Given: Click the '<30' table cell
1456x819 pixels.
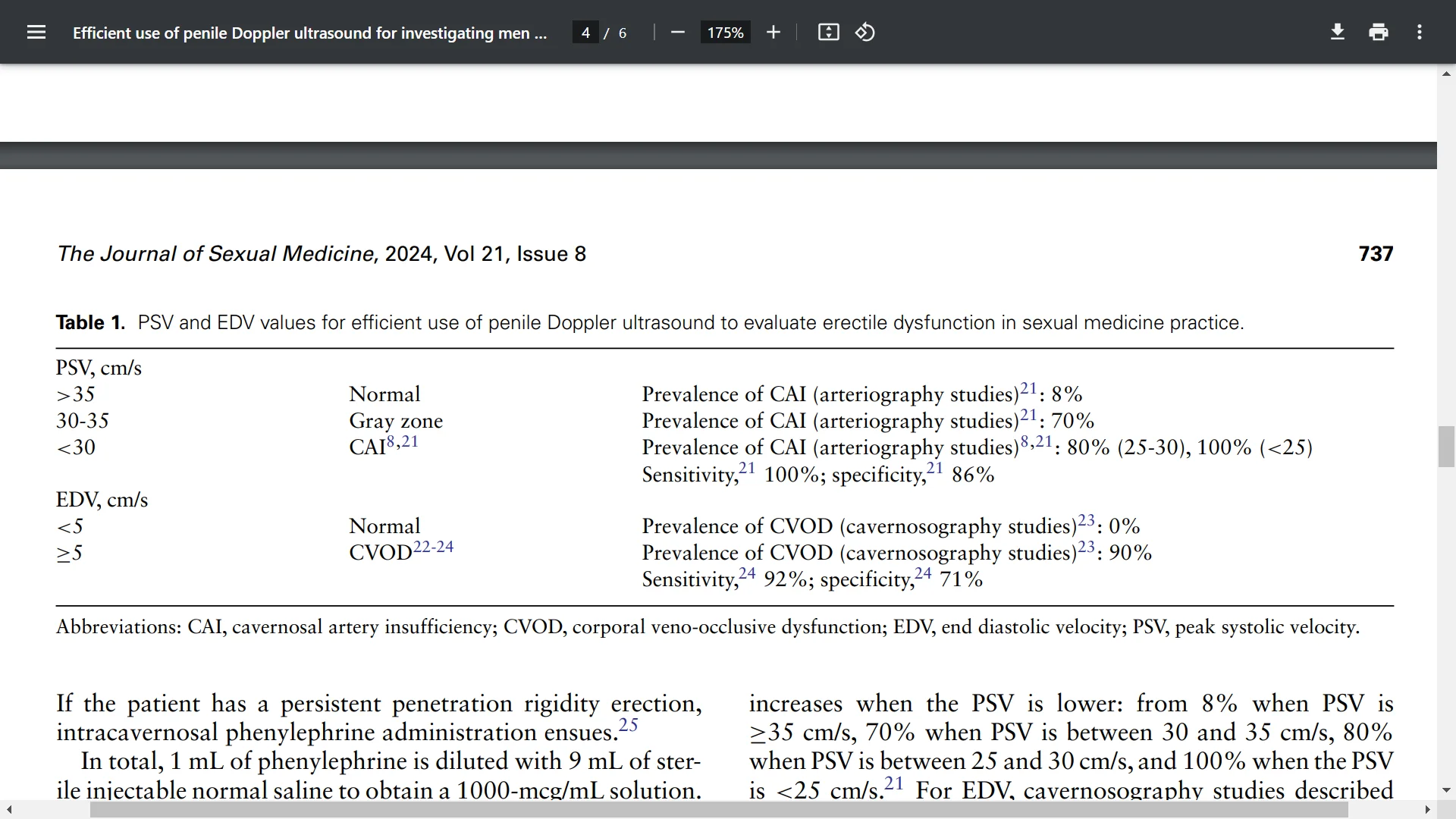Looking at the screenshot, I should pyautogui.click(x=76, y=447).
